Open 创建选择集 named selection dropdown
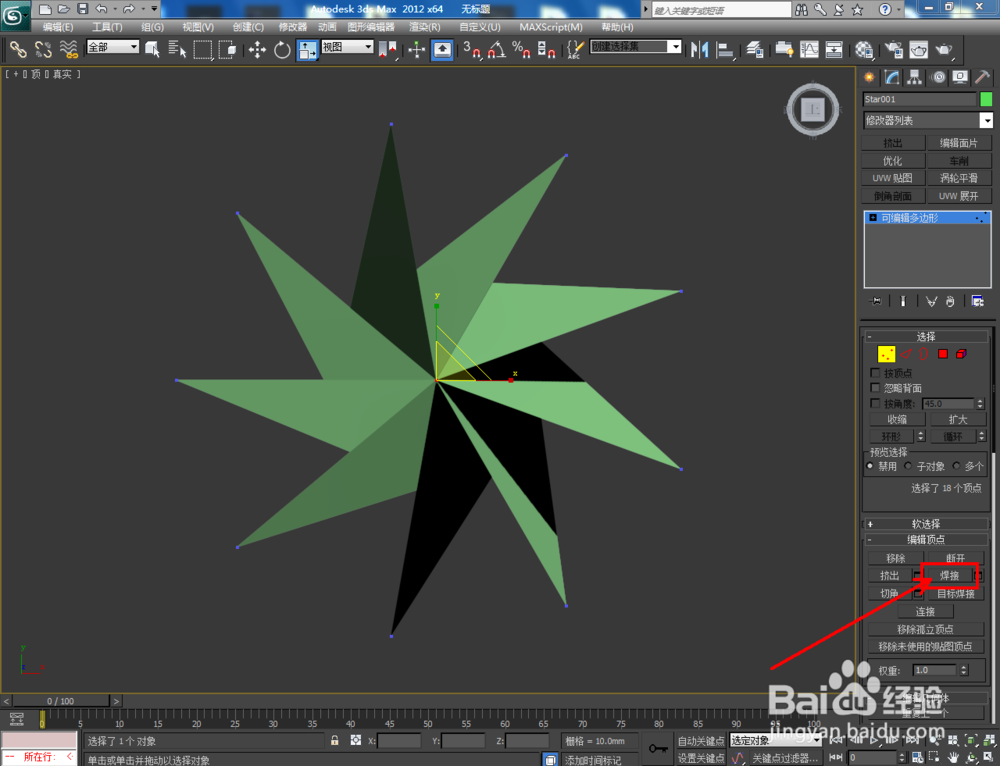The width and height of the screenshot is (1000, 766). 636,47
